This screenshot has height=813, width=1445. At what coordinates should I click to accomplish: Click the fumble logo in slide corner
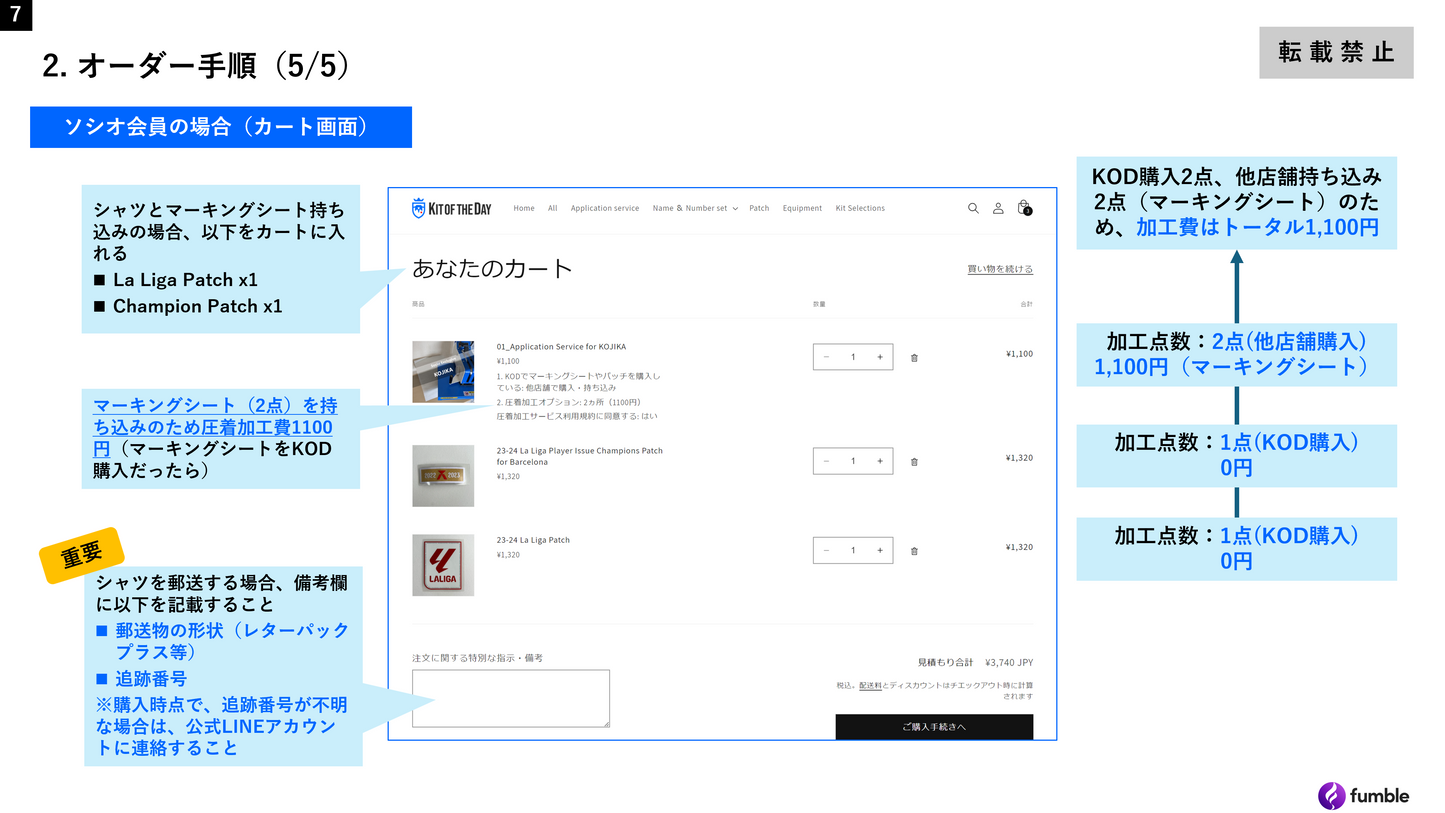pyautogui.click(x=1364, y=795)
